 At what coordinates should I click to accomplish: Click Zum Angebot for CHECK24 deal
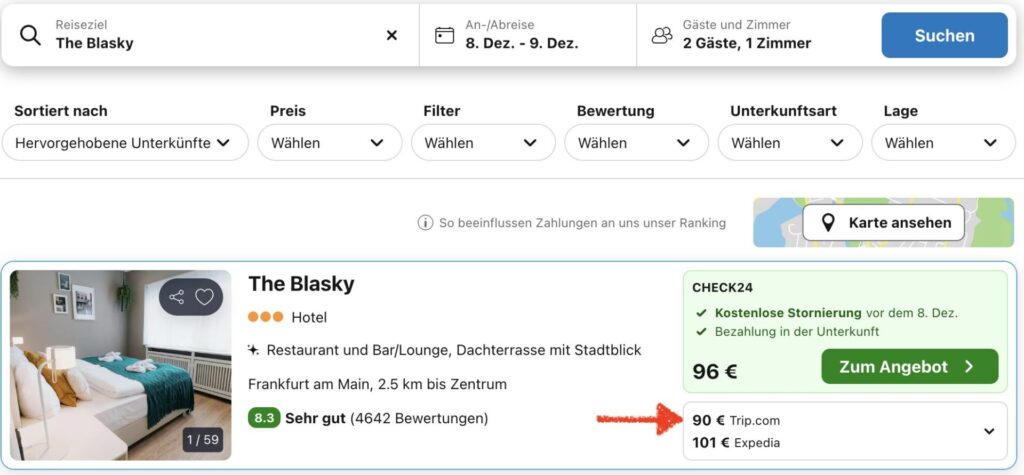[909, 367]
